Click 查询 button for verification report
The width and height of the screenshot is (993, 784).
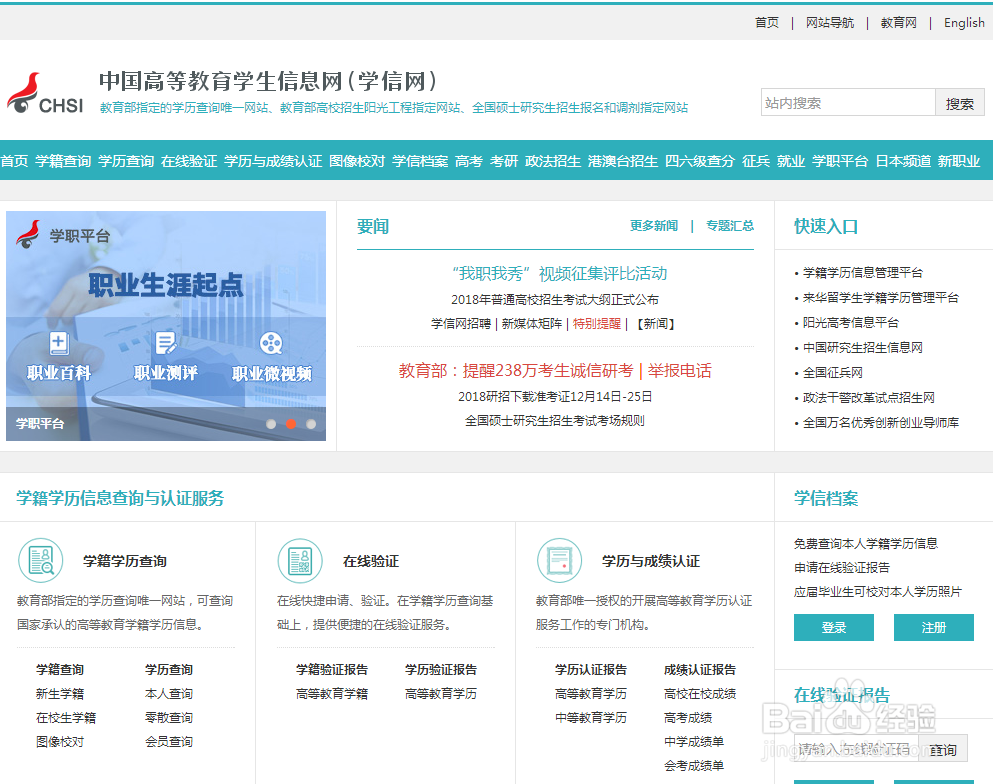point(943,750)
